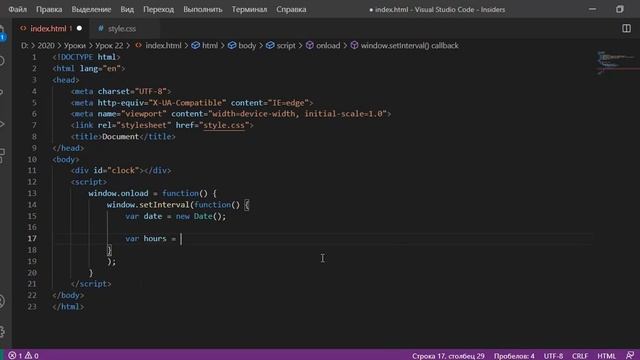The width and height of the screenshot is (640, 360).
Task: Select the Уроки breadcrumb folder
Action: point(75,46)
